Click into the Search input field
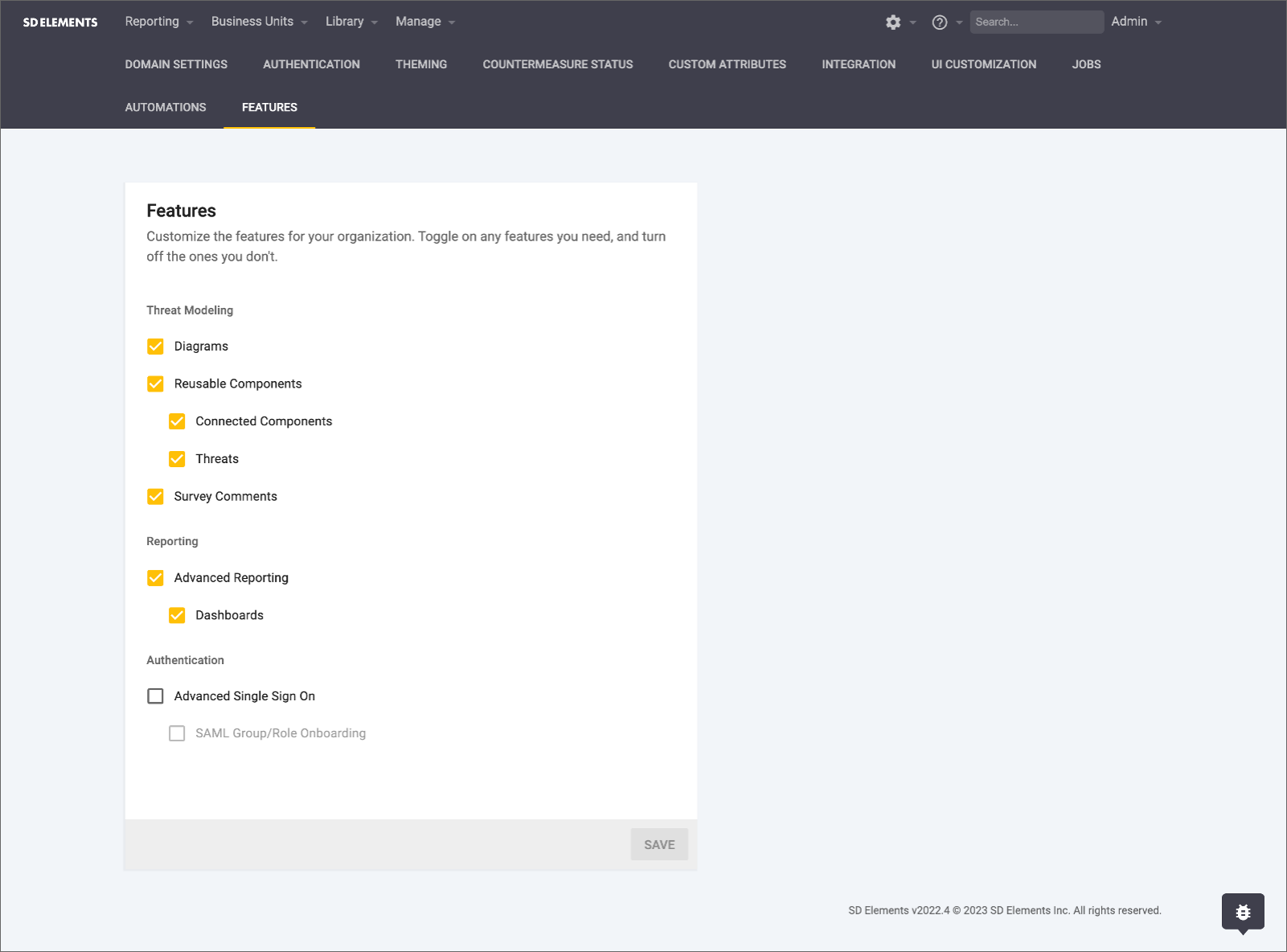1287x952 pixels. click(x=1035, y=23)
